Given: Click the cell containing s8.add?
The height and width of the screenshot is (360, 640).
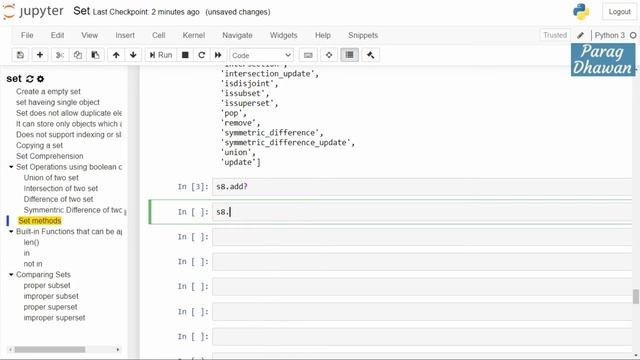Looking at the screenshot, I should click(422, 187).
